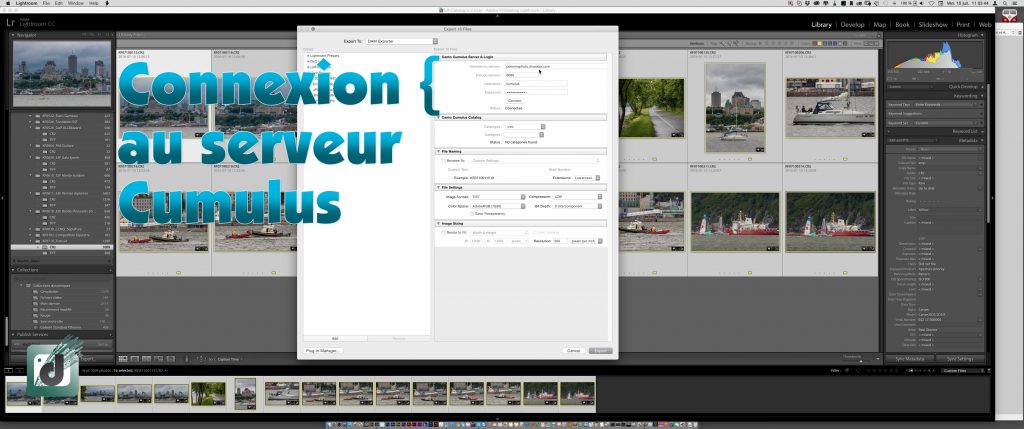Image resolution: width=1024 pixels, height=429 pixels.
Task: Enable Save Transparency checkbox
Action: pos(472,214)
